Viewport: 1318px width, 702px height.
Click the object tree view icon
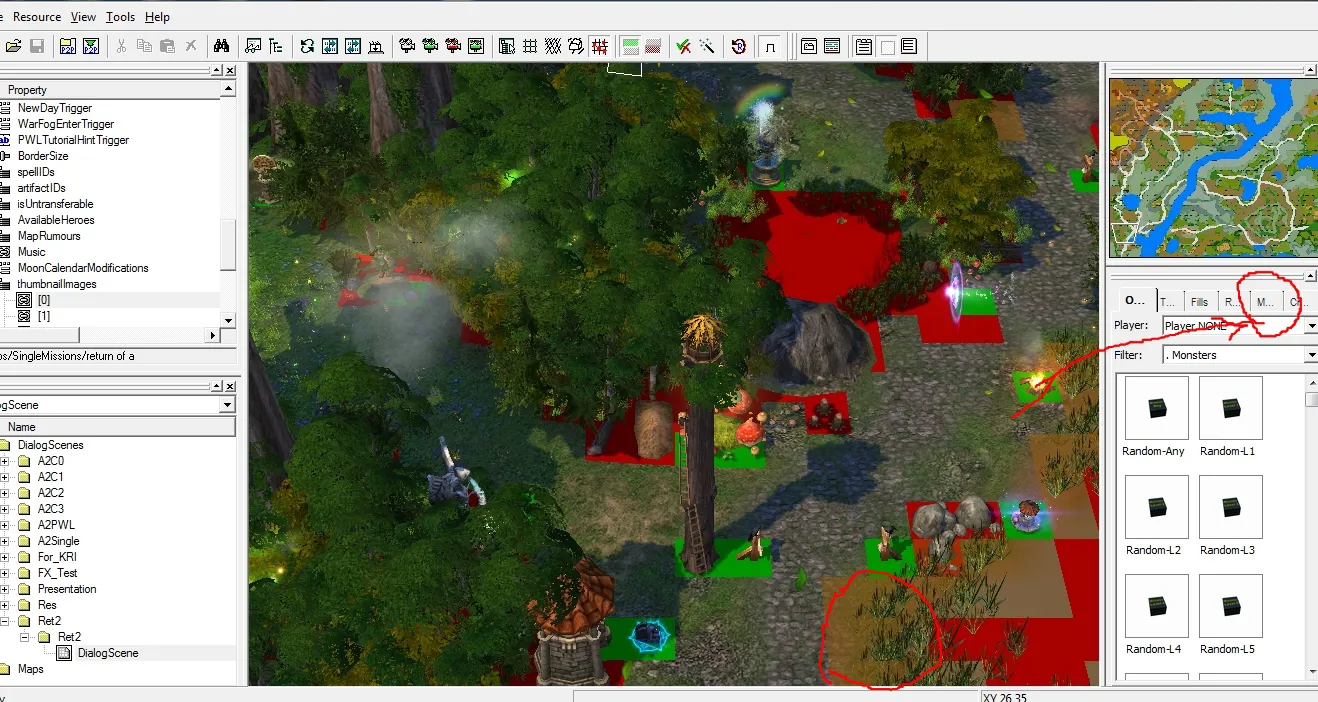276,46
